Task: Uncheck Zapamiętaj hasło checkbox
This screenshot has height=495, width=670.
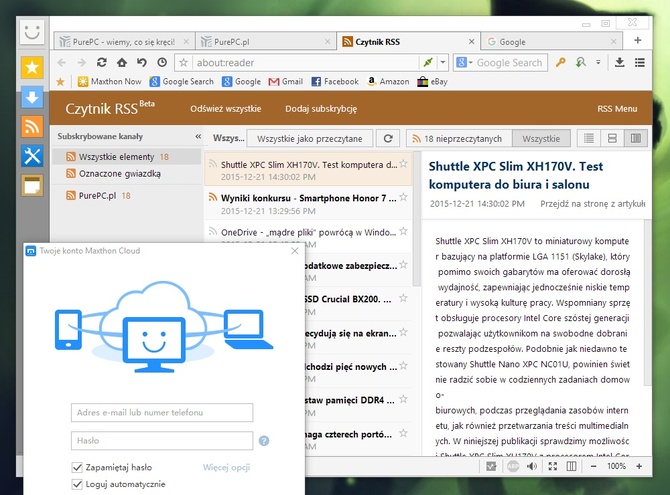Action: click(77, 468)
